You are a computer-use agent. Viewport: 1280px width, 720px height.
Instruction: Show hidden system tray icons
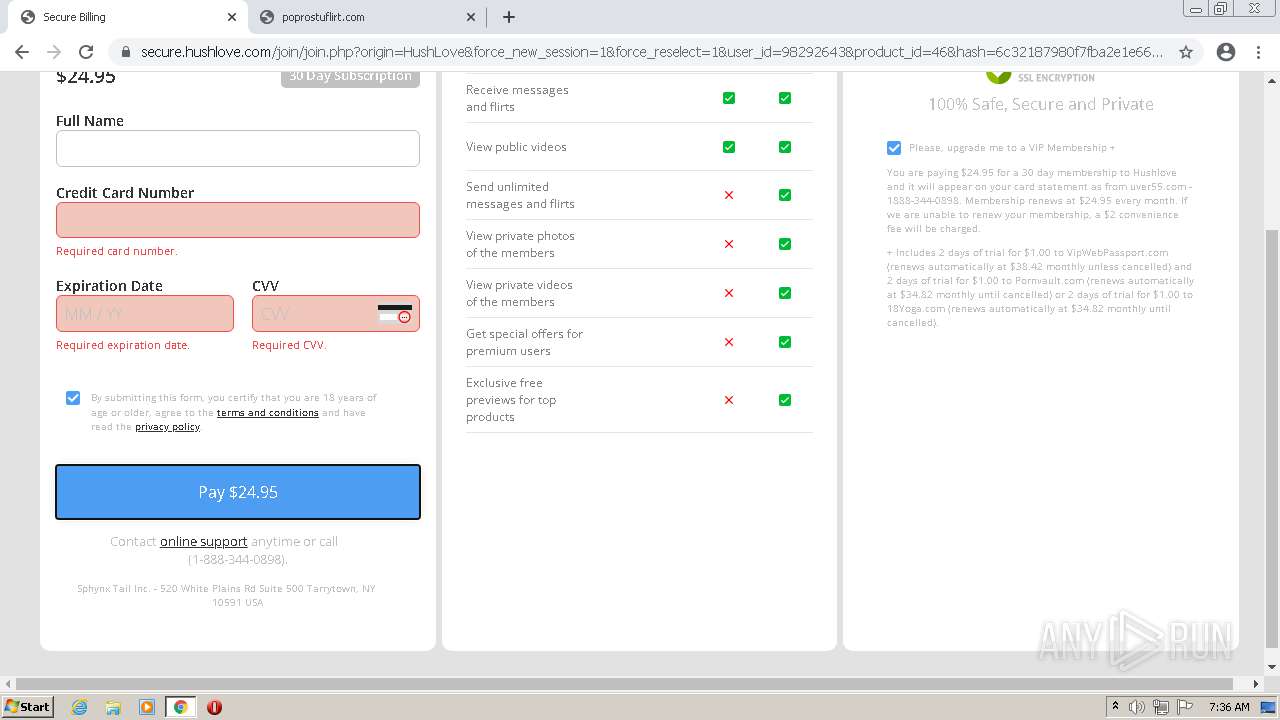(1115, 707)
